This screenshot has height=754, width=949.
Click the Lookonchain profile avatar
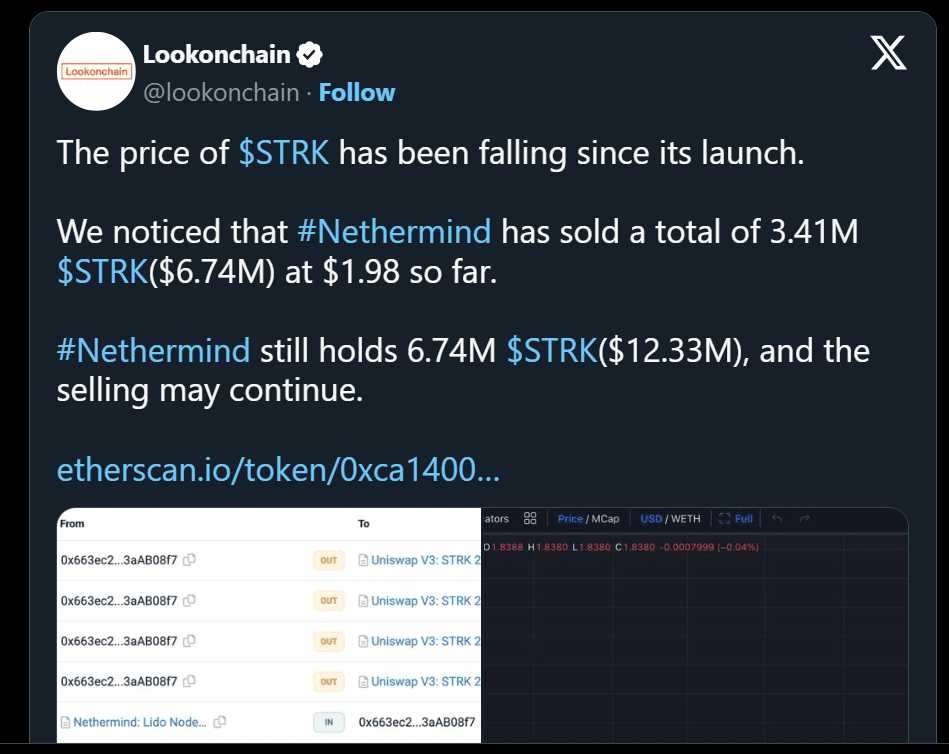pyautogui.click(x=95, y=71)
